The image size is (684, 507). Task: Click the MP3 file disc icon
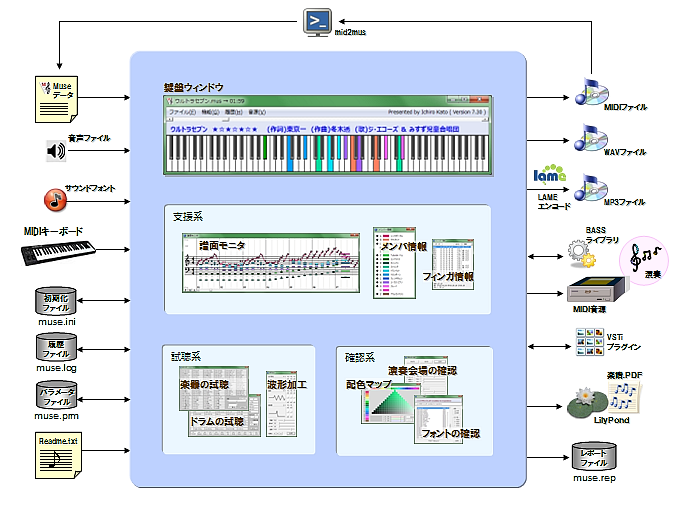click(x=584, y=187)
